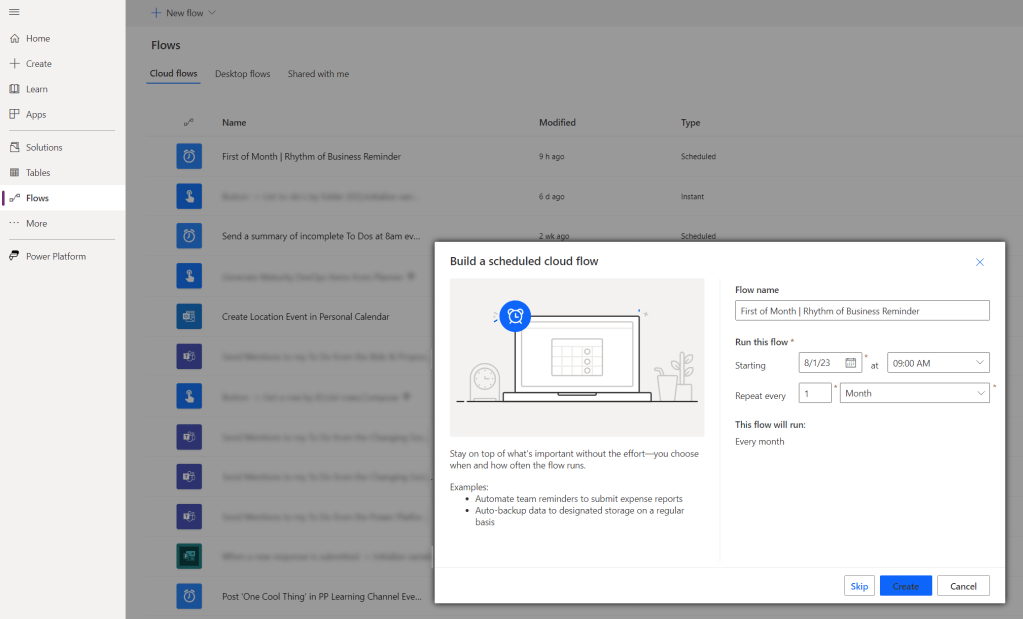Sort by the Name column header
This screenshot has height=619, width=1023.
pos(234,122)
